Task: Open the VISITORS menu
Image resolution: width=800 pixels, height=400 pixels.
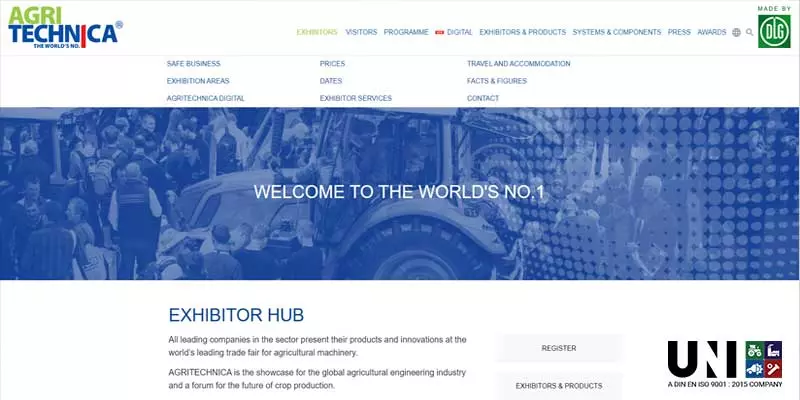Action: point(361,32)
